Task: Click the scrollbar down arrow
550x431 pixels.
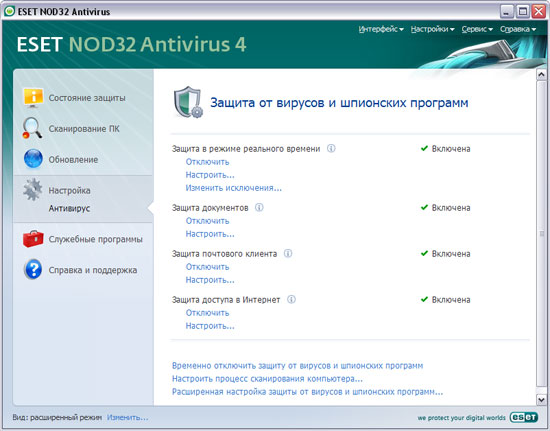Action: tap(541, 399)
